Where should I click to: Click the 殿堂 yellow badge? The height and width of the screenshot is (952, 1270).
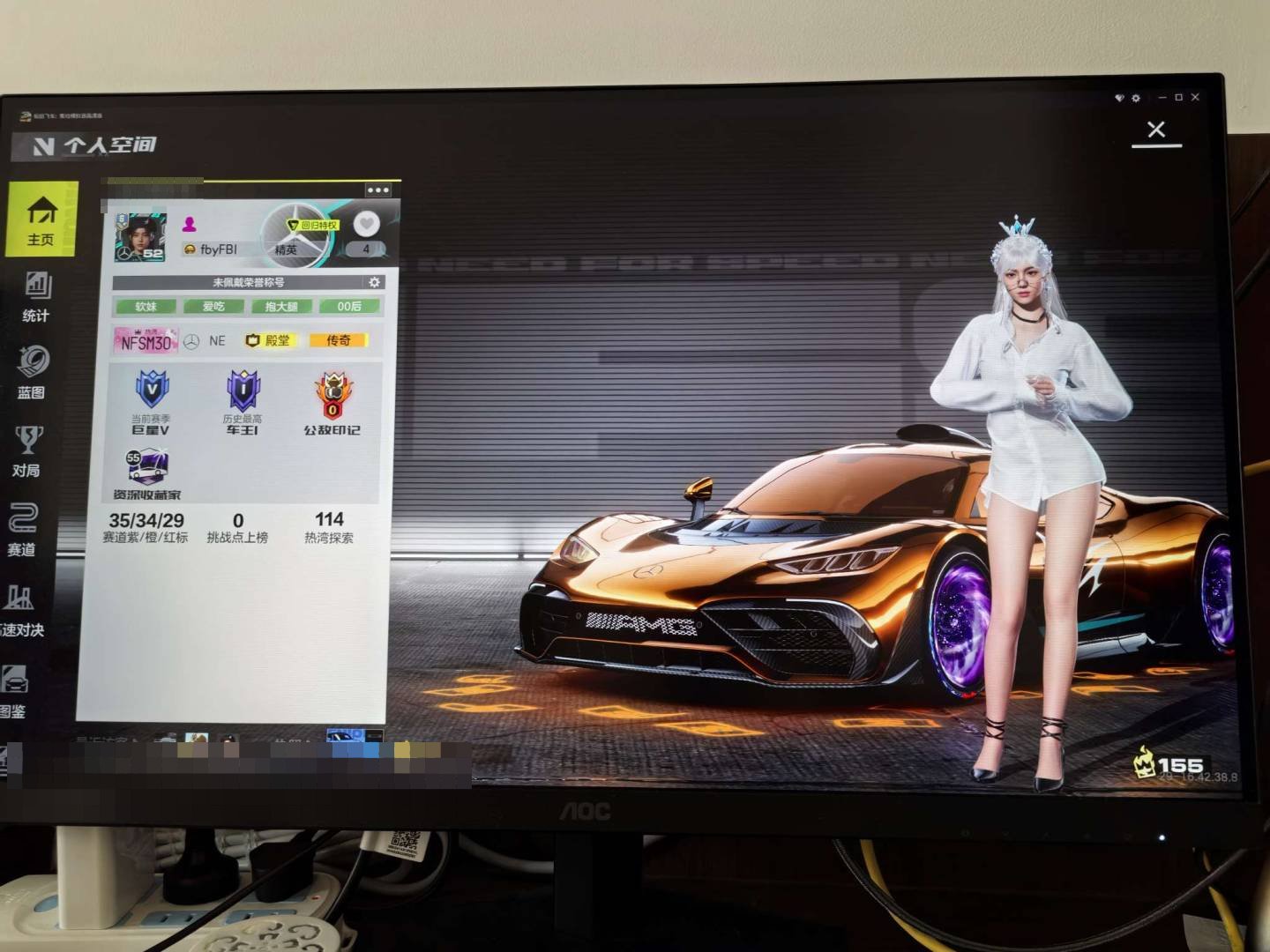pyautogui.click(x=268, y=340)
